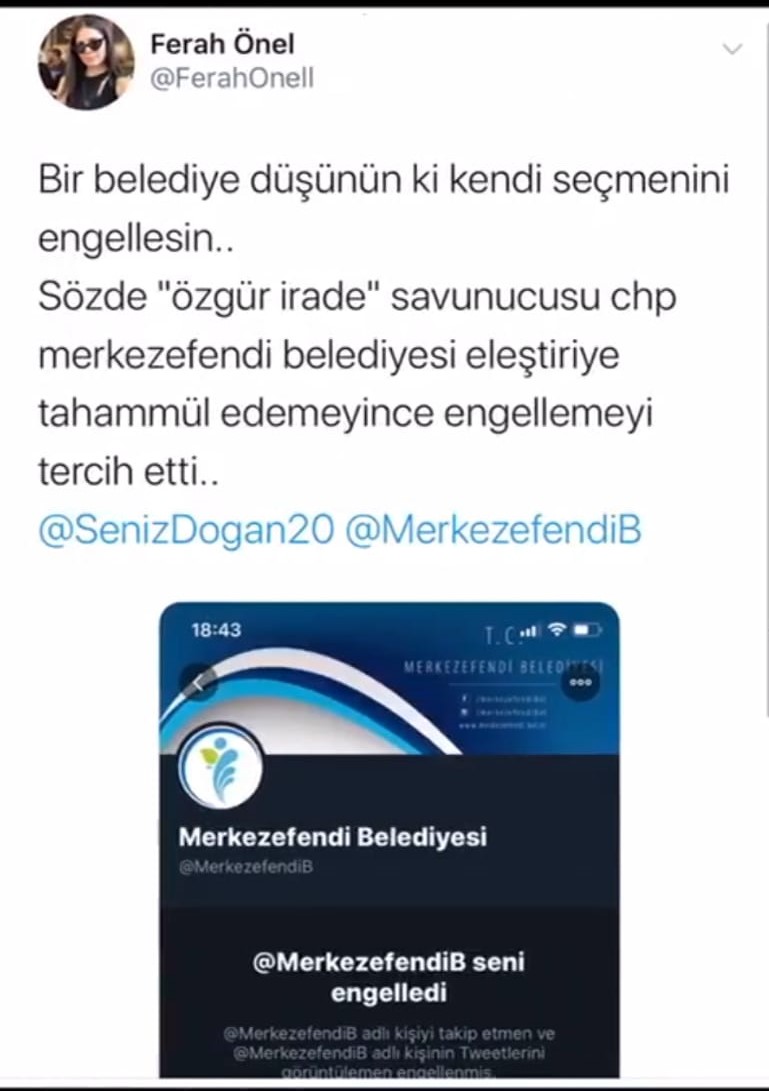
Task: Tap the battery icon in the phone status bar
Action: tap(587, 630)
